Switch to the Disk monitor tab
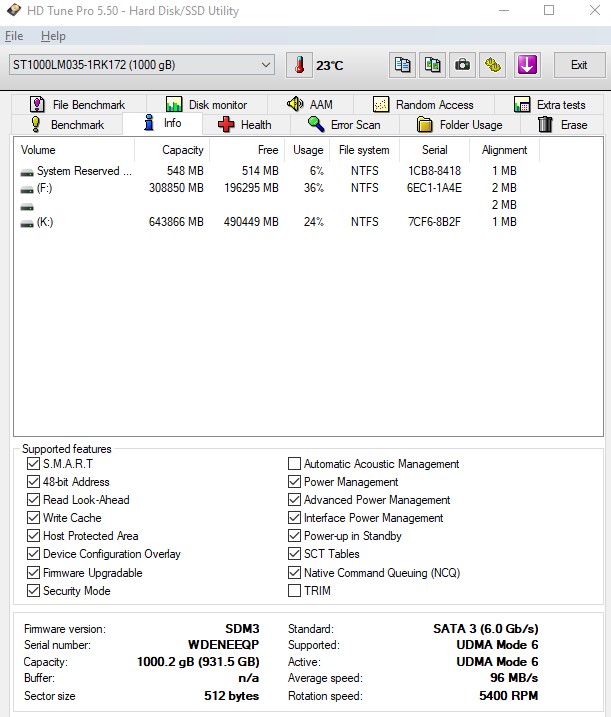Screen dimensions: 611x717 pyautogui.click(x=206, y=104)
